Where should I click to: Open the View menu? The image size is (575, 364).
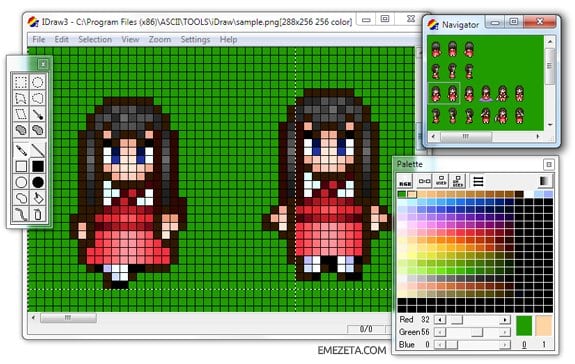130,40
